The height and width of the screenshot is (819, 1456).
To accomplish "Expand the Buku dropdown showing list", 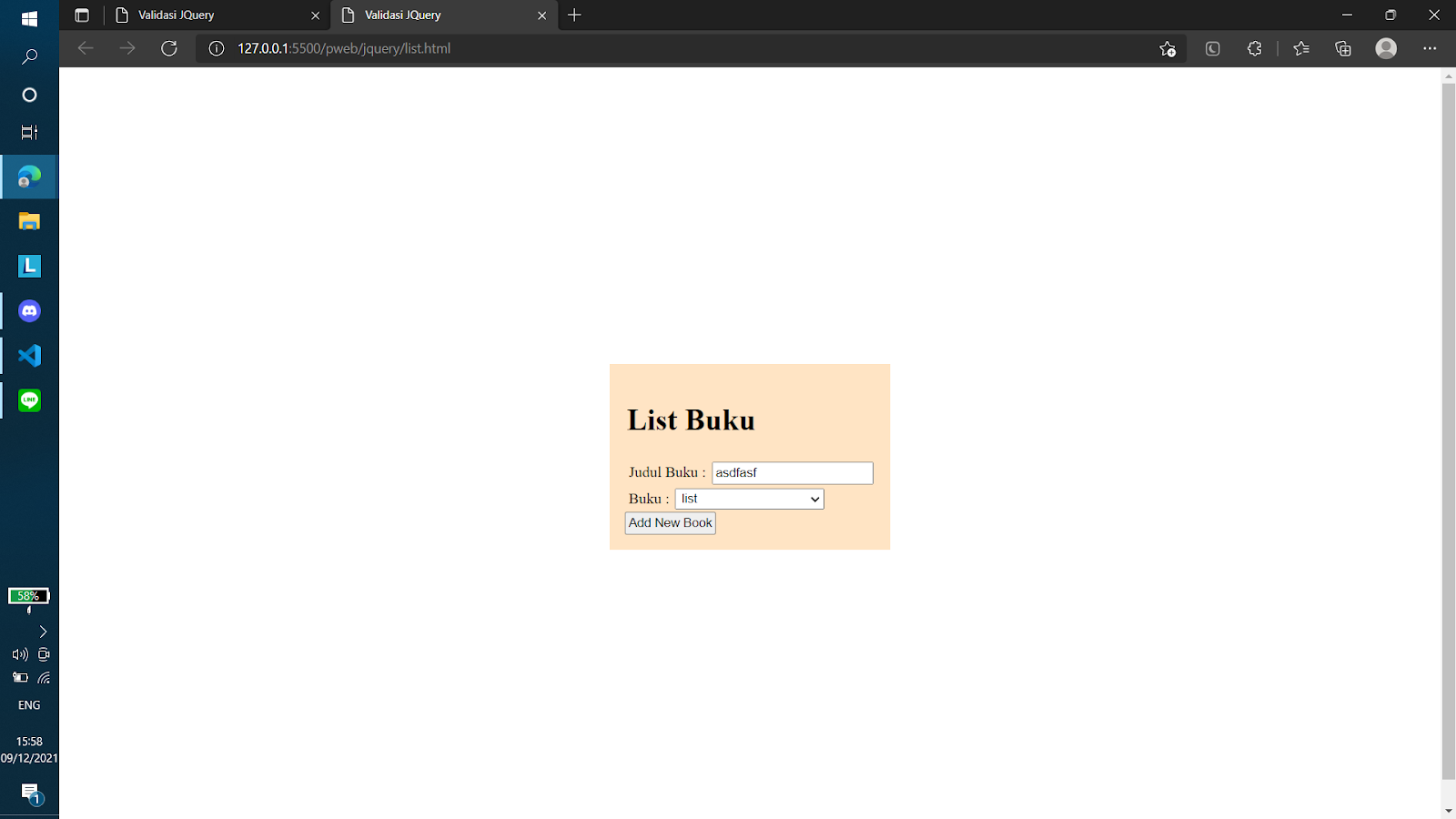I will (x=749, y=499).
